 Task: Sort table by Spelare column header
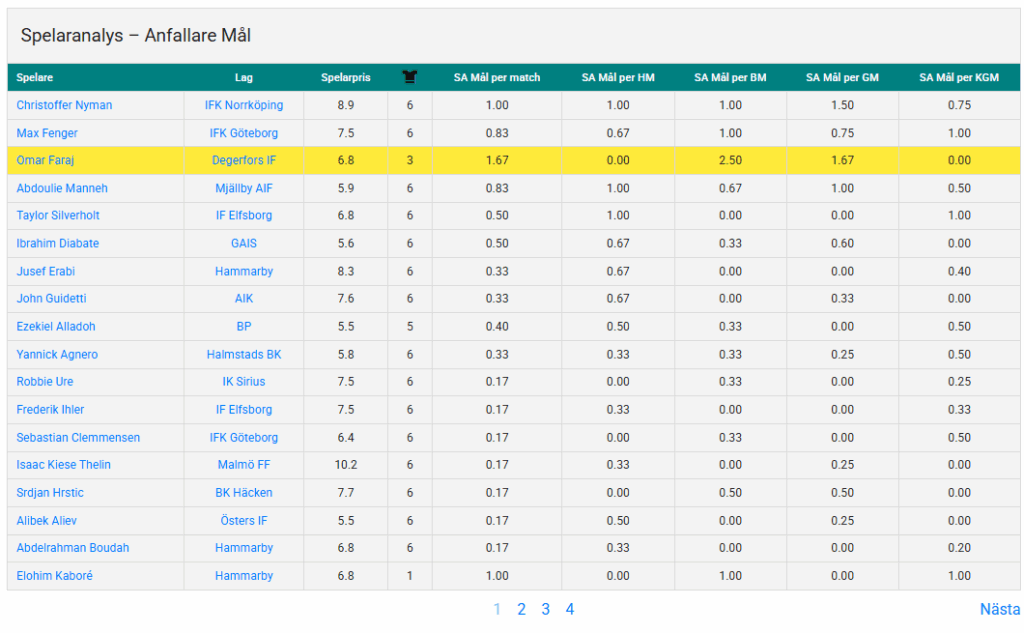point(35,77)
